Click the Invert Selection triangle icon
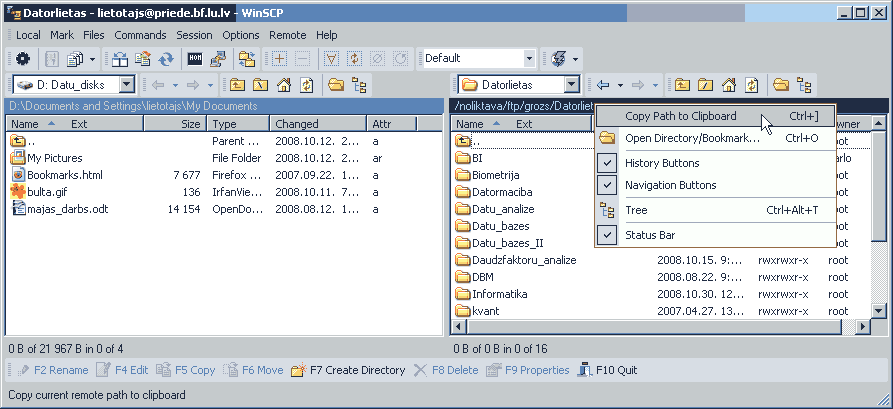This screenshot has width=893, height=409. point(331,58)
